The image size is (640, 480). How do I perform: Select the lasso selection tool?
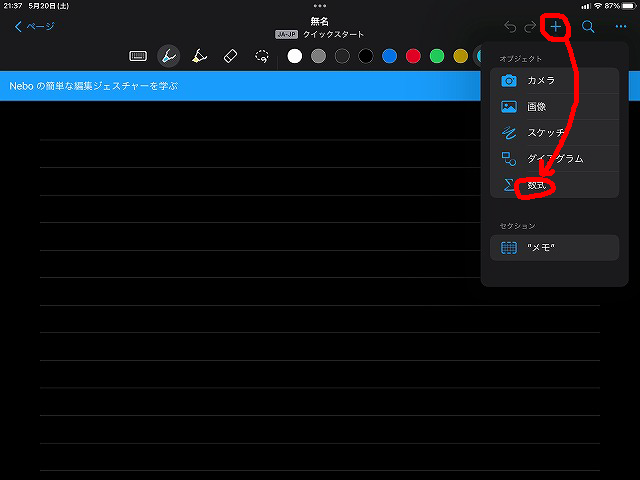point(262,56)
